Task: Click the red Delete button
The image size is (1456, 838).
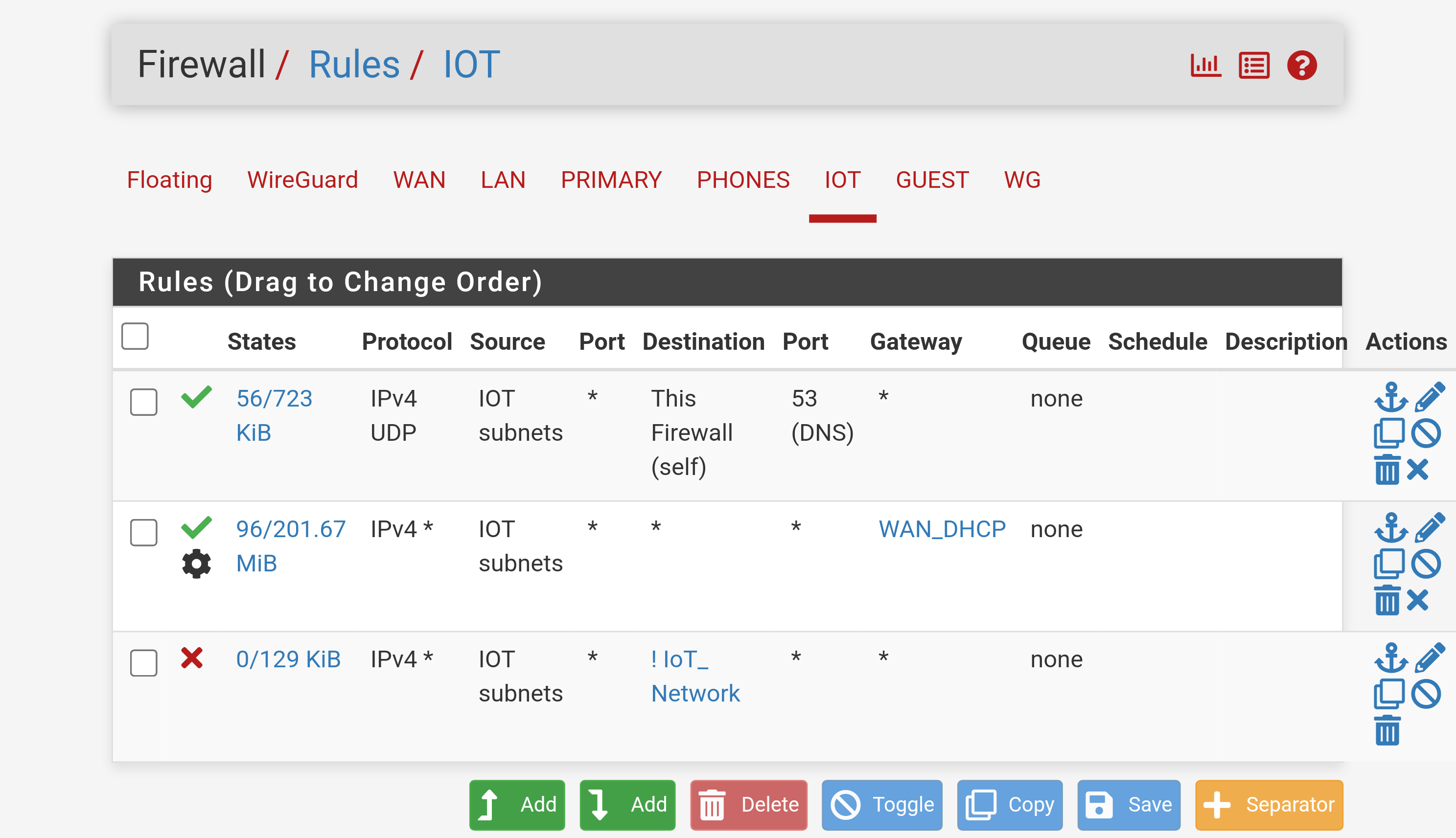Action: pos(748,805)
